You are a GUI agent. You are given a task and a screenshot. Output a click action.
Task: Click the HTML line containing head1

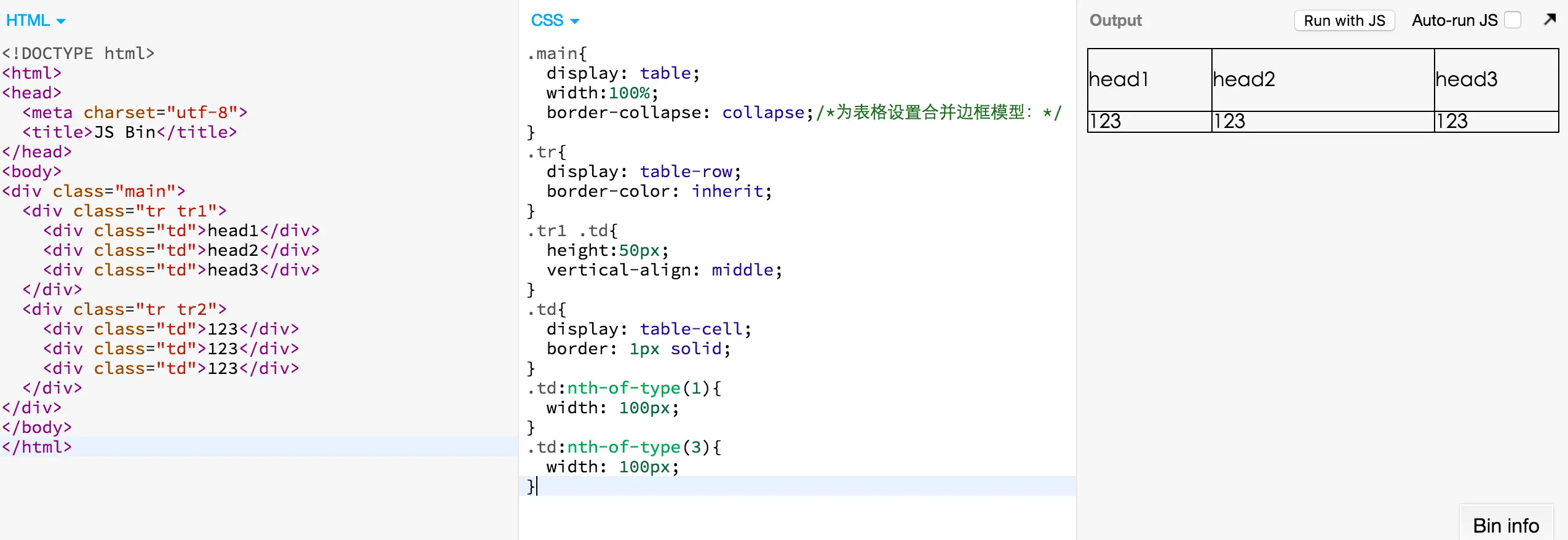(181, 231)
